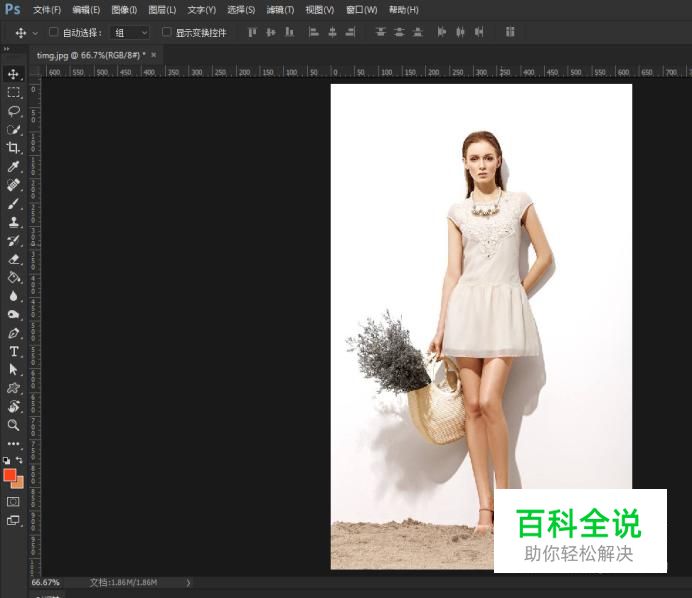Select the Rectangular Marquee tool
The height and width of the screenshot is (598, 692).
[x=14, y=92]
